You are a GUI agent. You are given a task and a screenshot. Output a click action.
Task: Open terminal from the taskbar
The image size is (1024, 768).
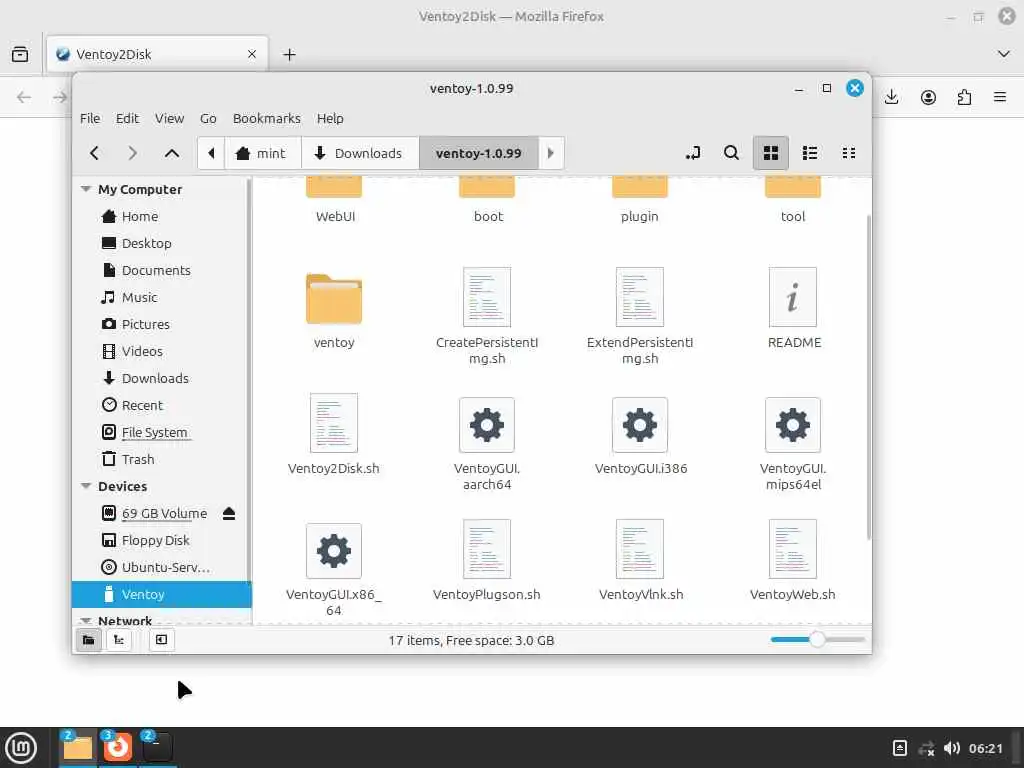tap(157, 747)
